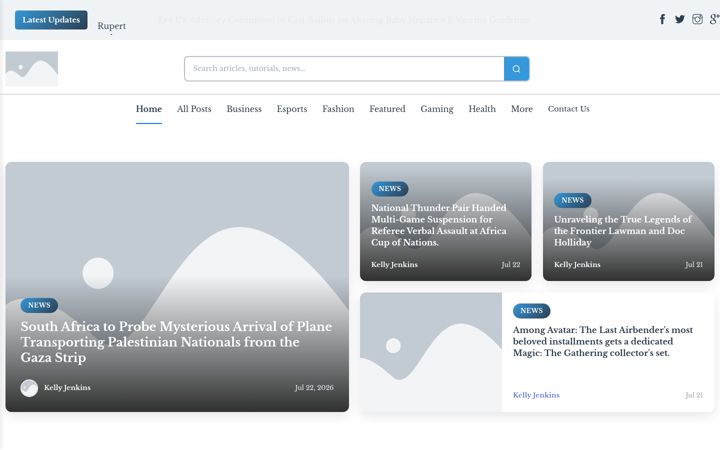Click Kelly Jenkins on National Thunder card
The height and width of the screenshot is (450, 720).
tap(394, 265)
